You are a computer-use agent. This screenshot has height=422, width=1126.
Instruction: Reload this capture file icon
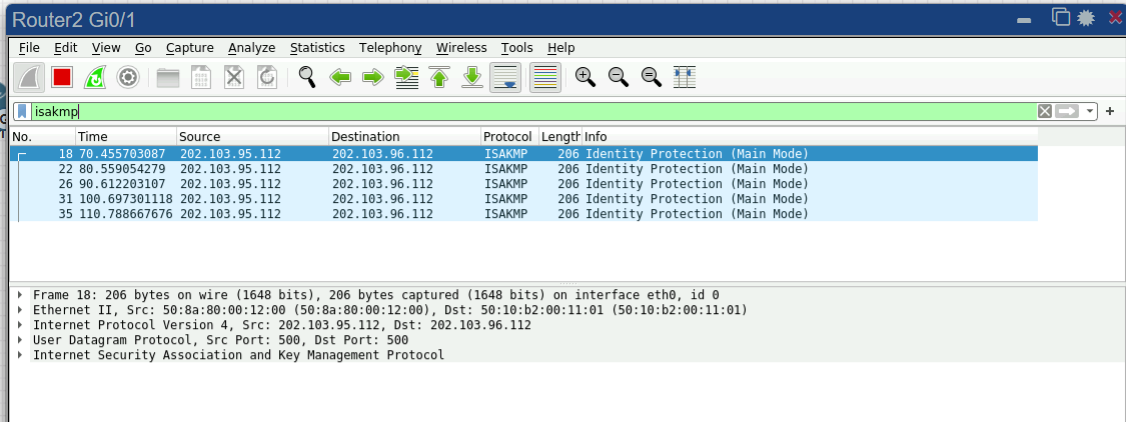coord(267,77)
